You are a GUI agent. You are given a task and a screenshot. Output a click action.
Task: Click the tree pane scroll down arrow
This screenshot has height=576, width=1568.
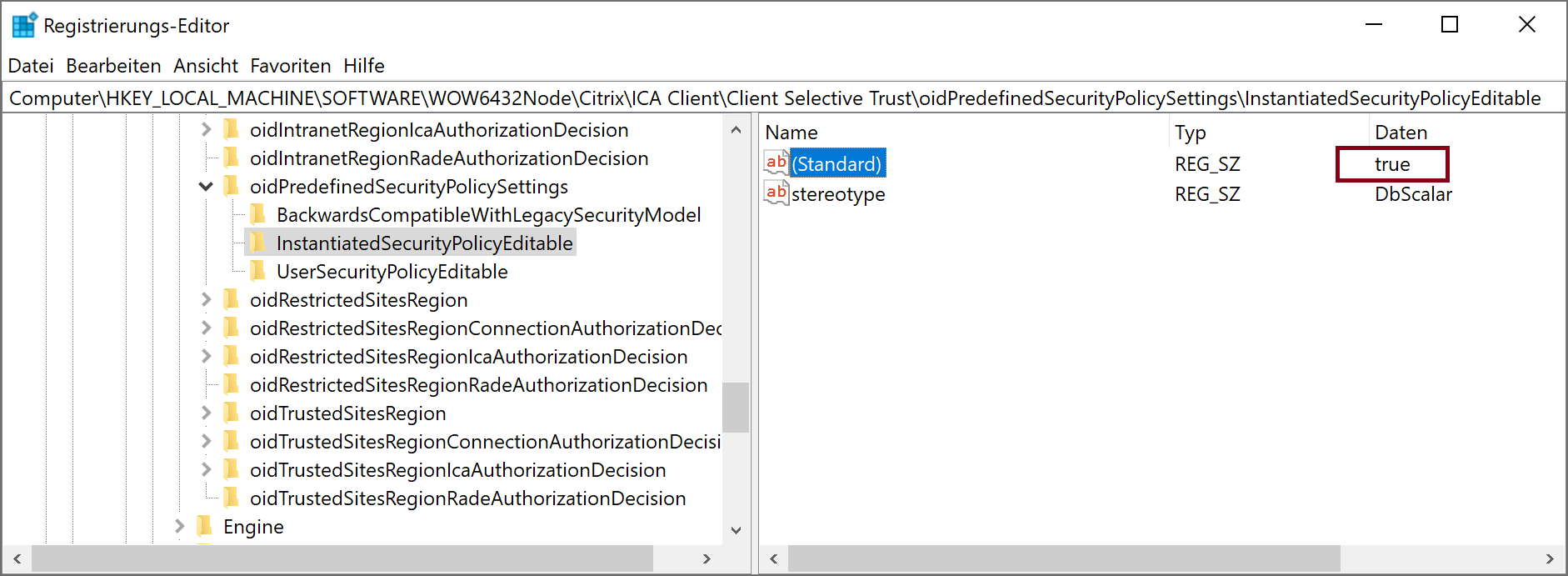[x=736, y=530]
